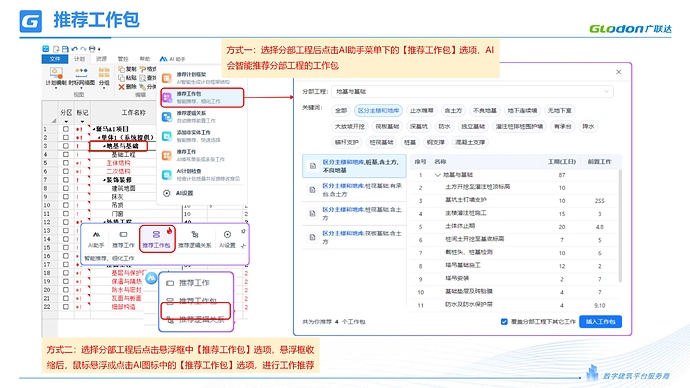Click the print icon in quick access bar
Viewport: 690px width, 388px height.
92,49
